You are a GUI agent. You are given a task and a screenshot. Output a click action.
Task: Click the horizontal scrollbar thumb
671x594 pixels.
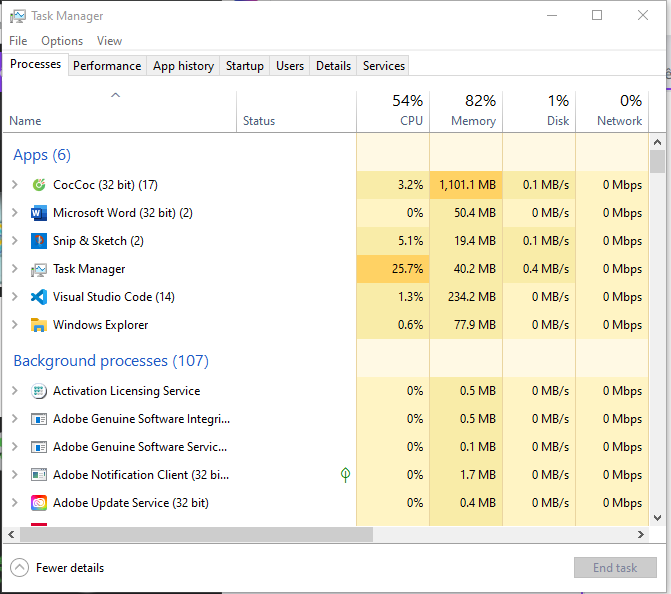[196, 535]
